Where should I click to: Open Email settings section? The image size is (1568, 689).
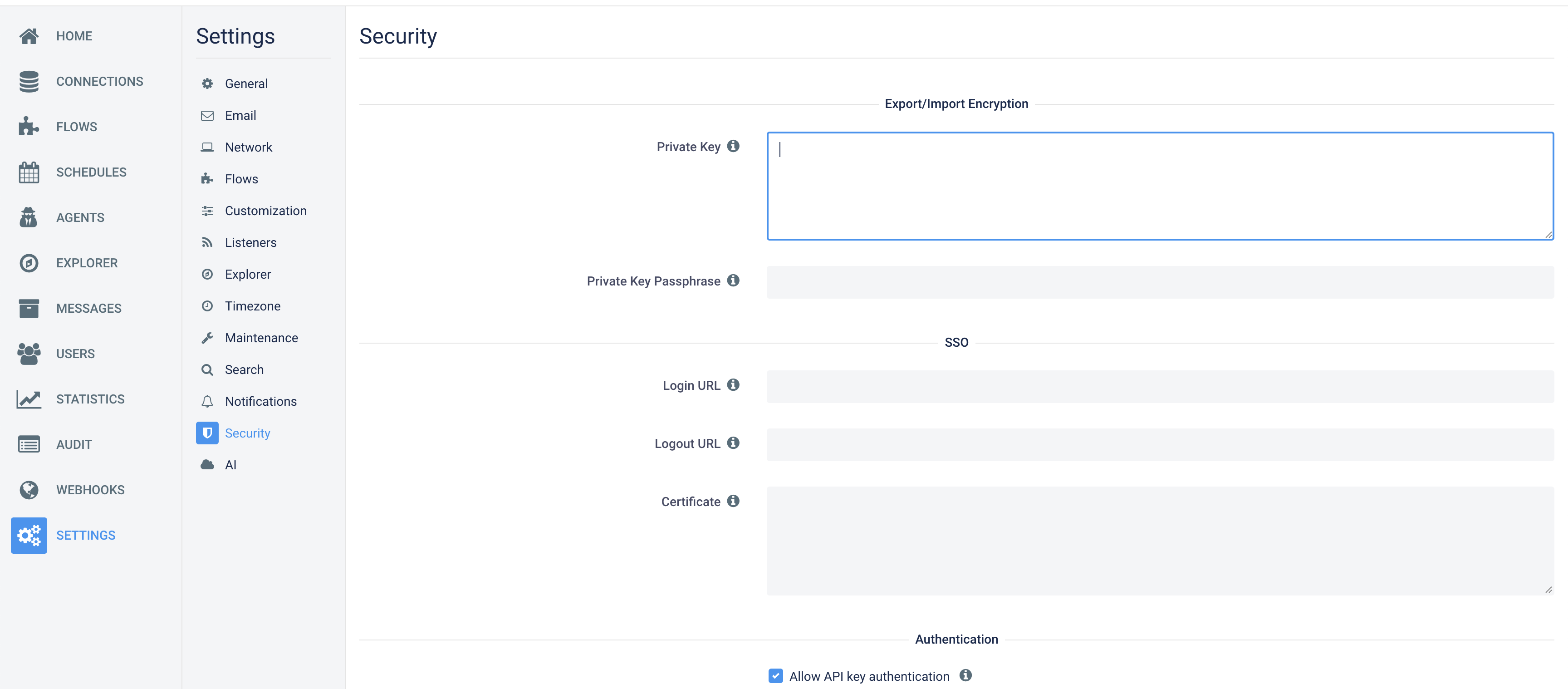tap(240, 115)
